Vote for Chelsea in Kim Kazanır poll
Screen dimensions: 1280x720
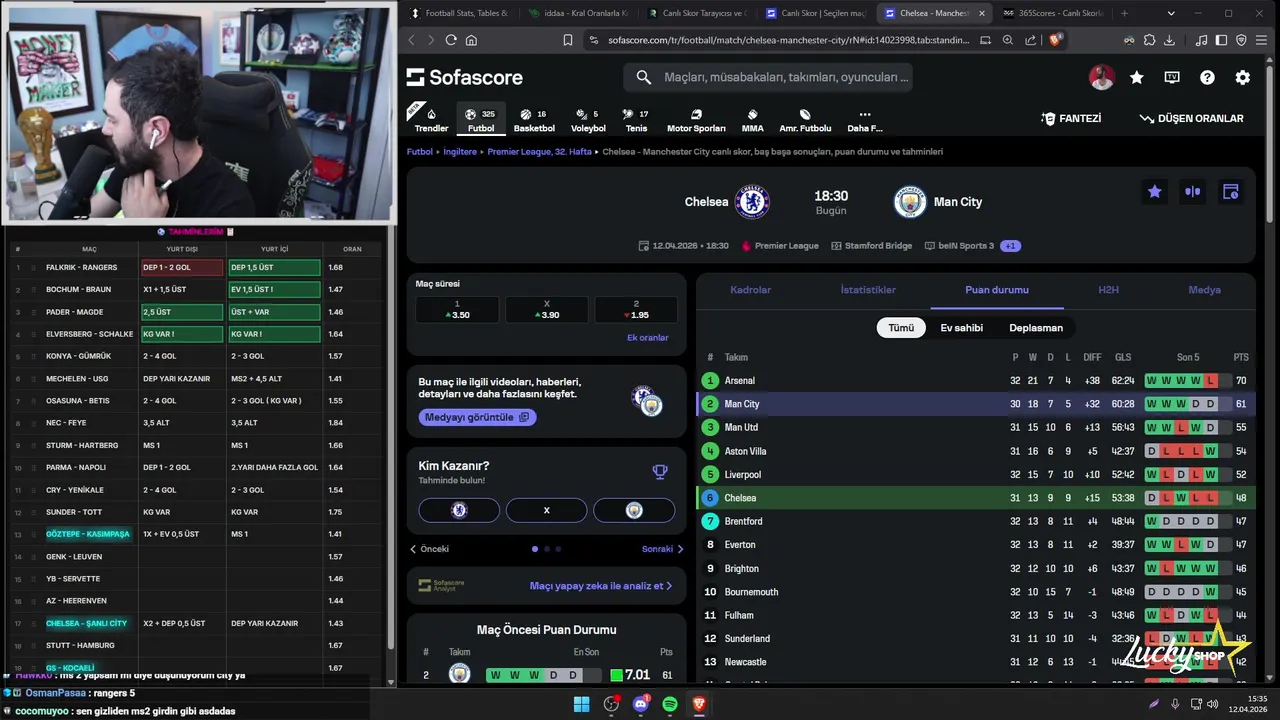tap(459, 510)
